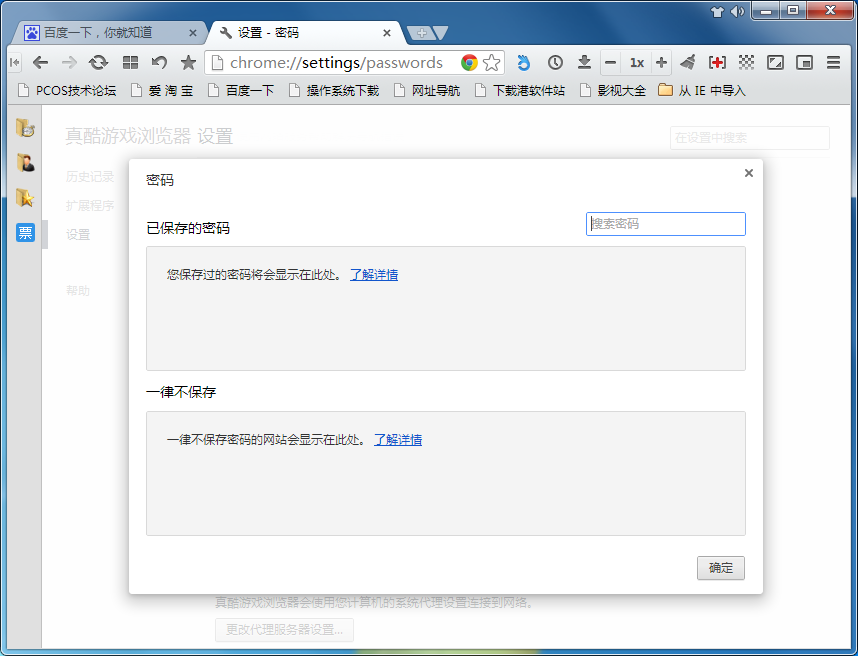The image size is (858, 656).
Task: Click the 搜索密码 search input field
Action: coord(665,223)
